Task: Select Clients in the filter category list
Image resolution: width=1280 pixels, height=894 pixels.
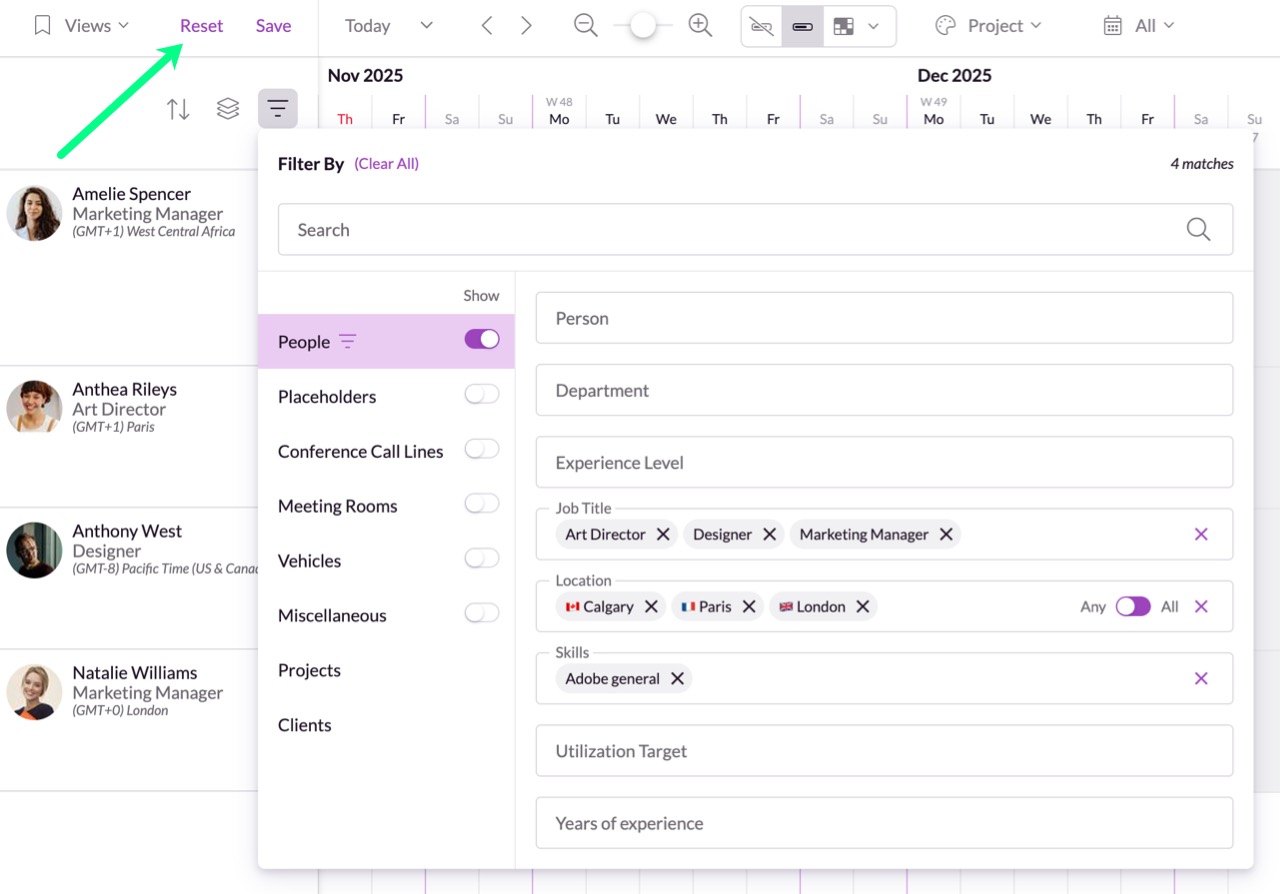Action: (305, 725)
